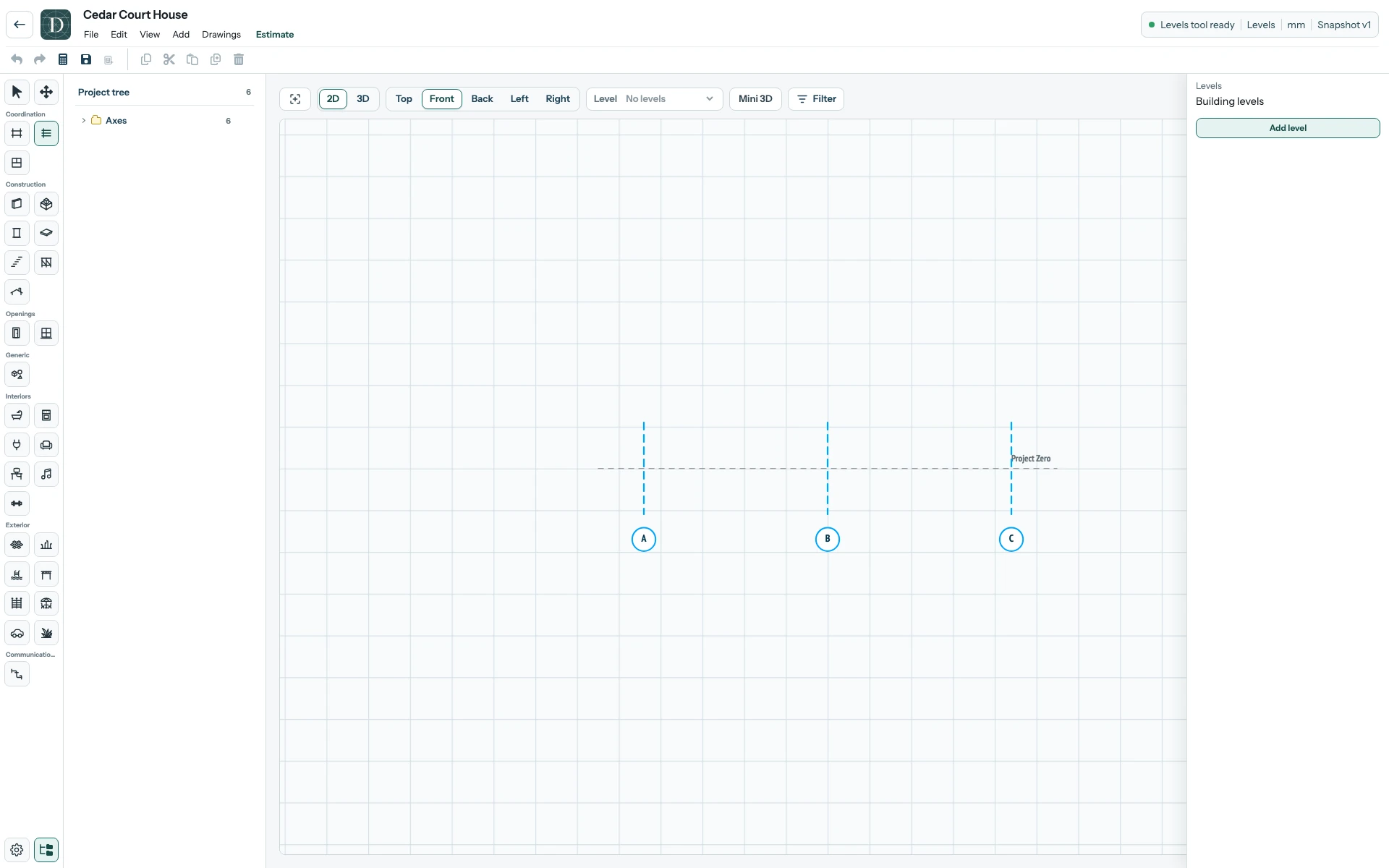Select the stairs tool

pos(17,263)
